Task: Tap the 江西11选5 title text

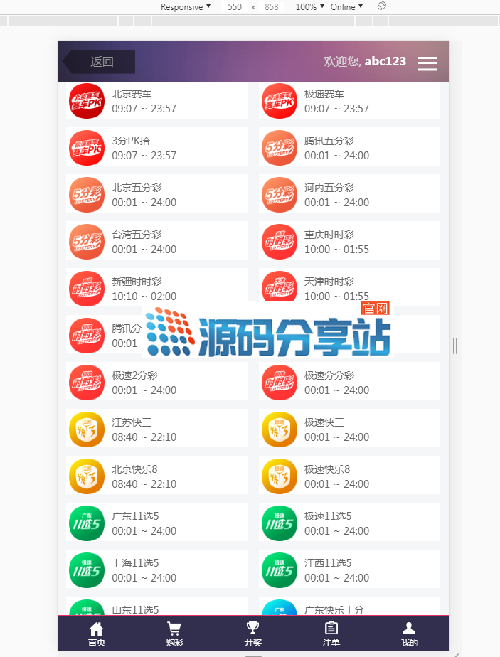Action: coord(328,564)
